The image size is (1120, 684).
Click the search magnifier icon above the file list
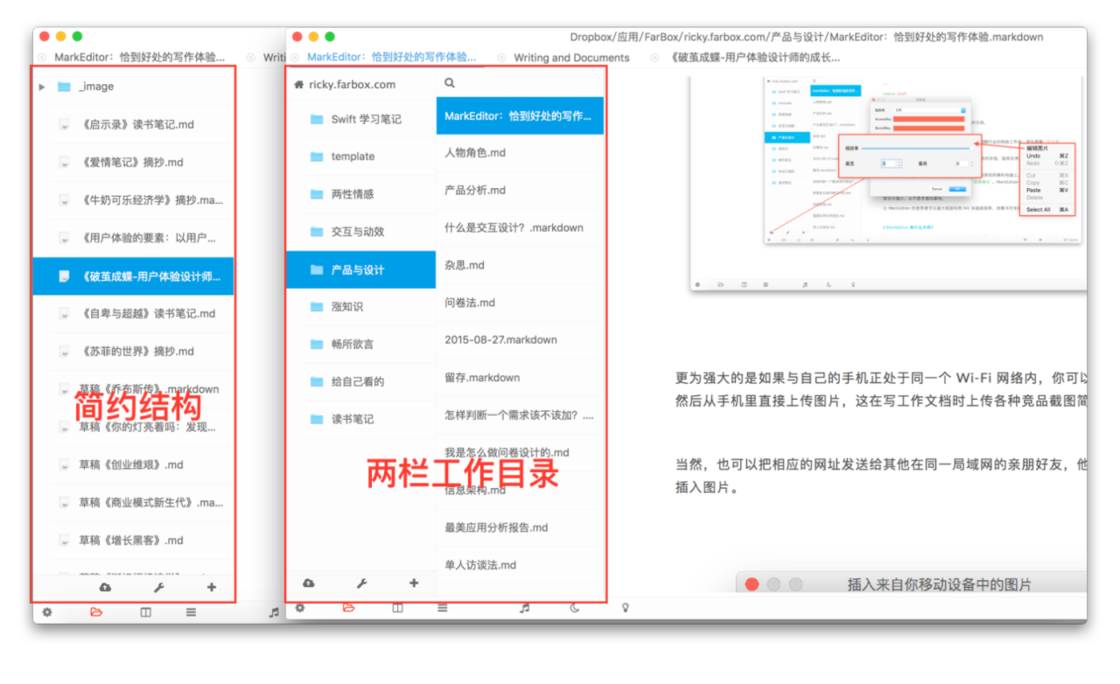[449, 83]
